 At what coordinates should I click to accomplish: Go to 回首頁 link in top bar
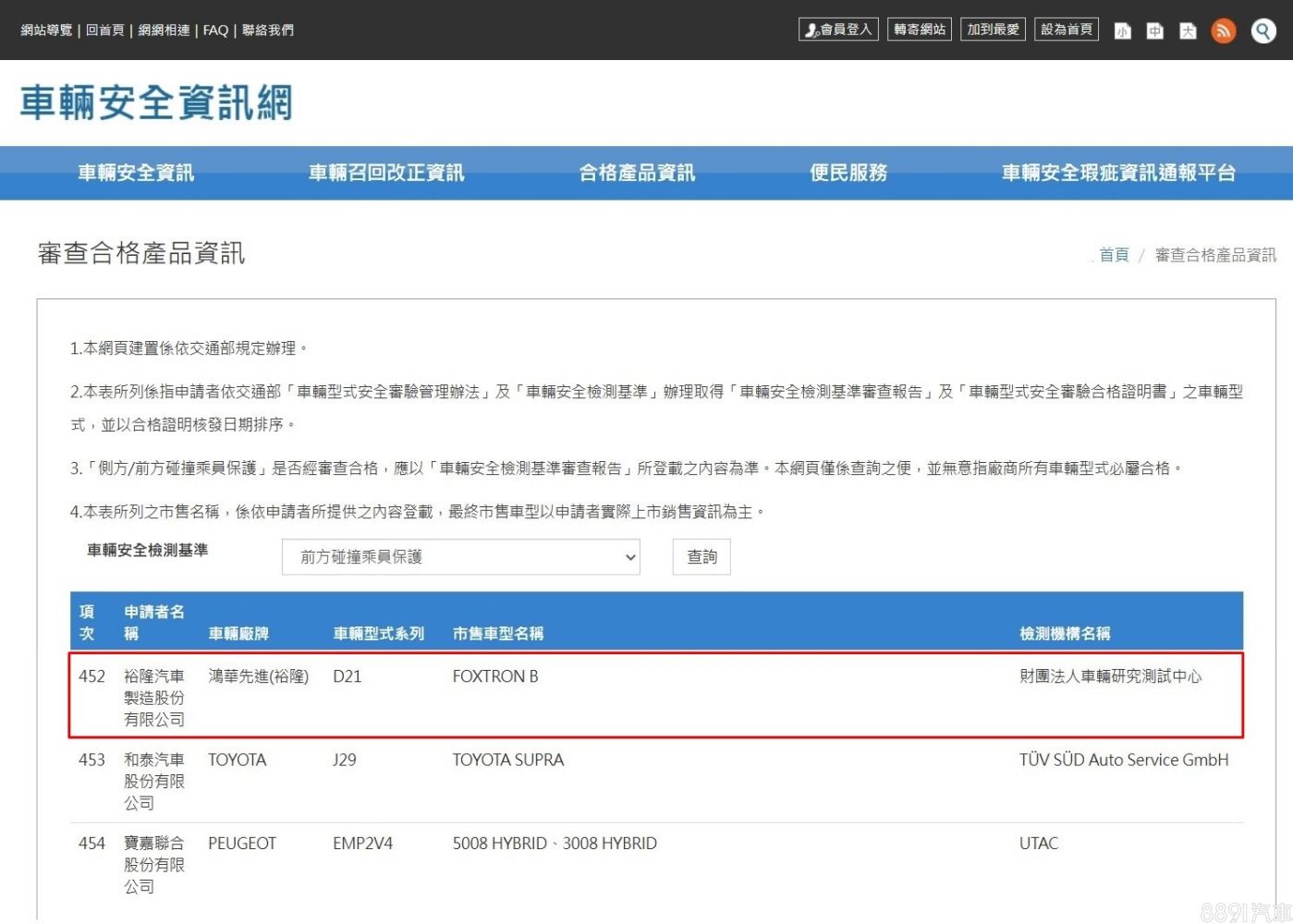(105, 30)
